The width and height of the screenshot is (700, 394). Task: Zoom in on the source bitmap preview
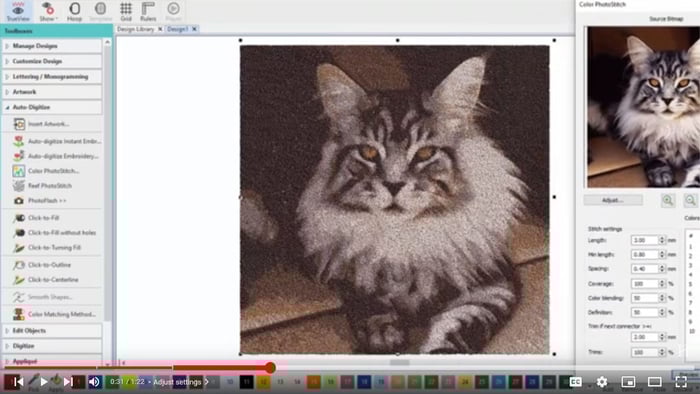tap(668, 200)
